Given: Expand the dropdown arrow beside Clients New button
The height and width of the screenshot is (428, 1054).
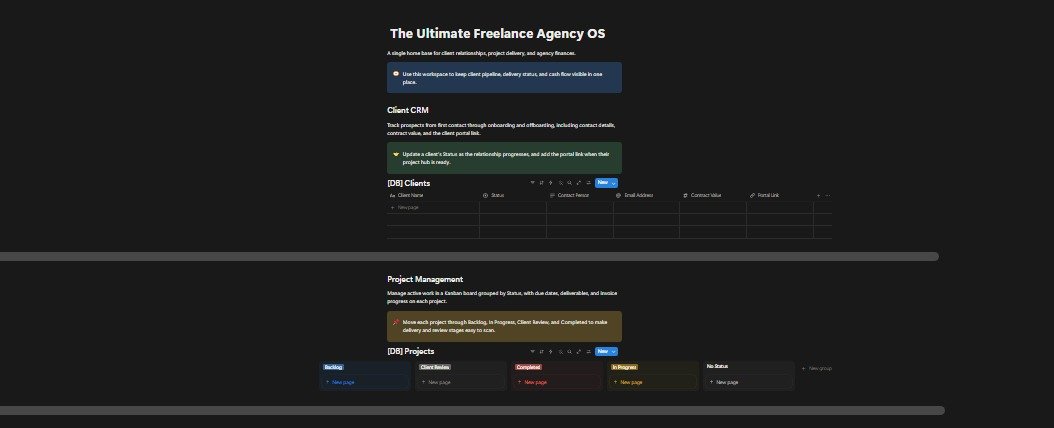Looking at the screenshot, I should pos(614,183).
